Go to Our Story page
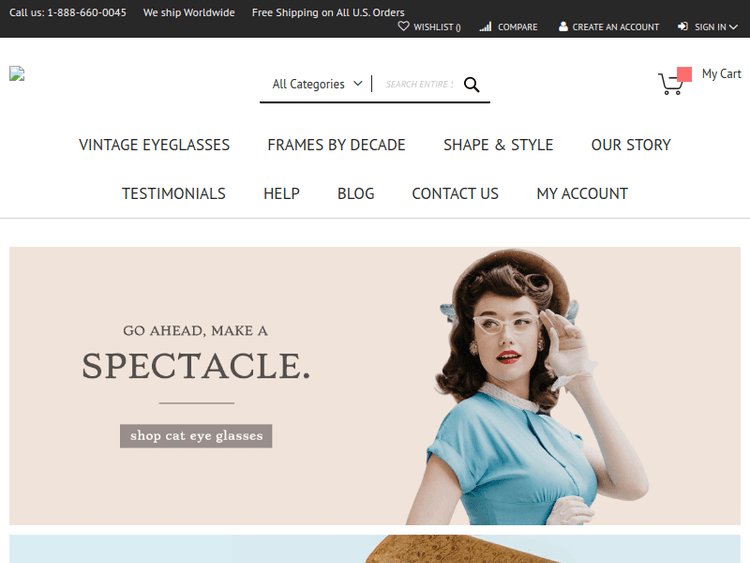The image size is (750, 563). pos(631,145)
